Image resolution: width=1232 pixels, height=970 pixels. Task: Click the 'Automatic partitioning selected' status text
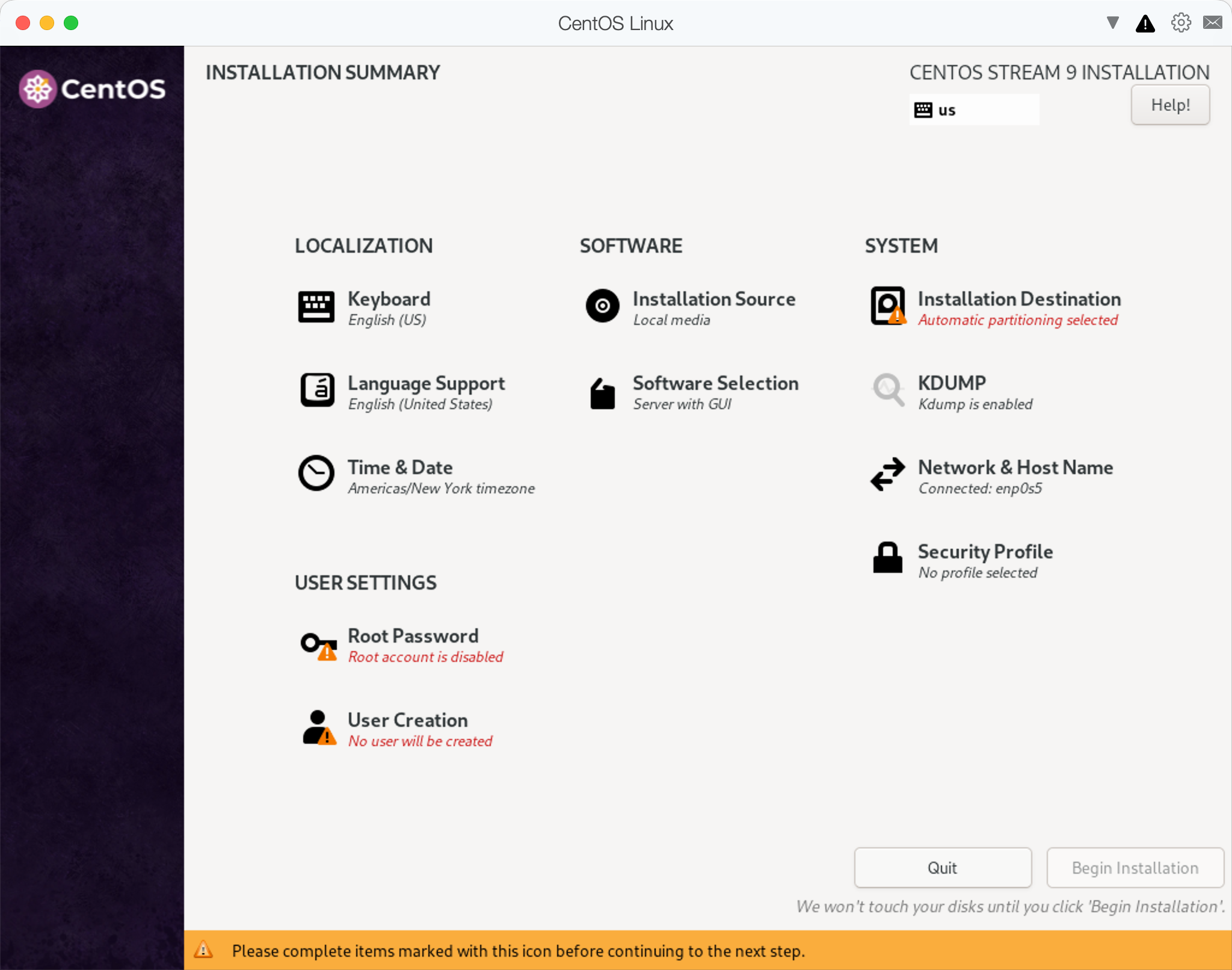(x=1018, y=320)
